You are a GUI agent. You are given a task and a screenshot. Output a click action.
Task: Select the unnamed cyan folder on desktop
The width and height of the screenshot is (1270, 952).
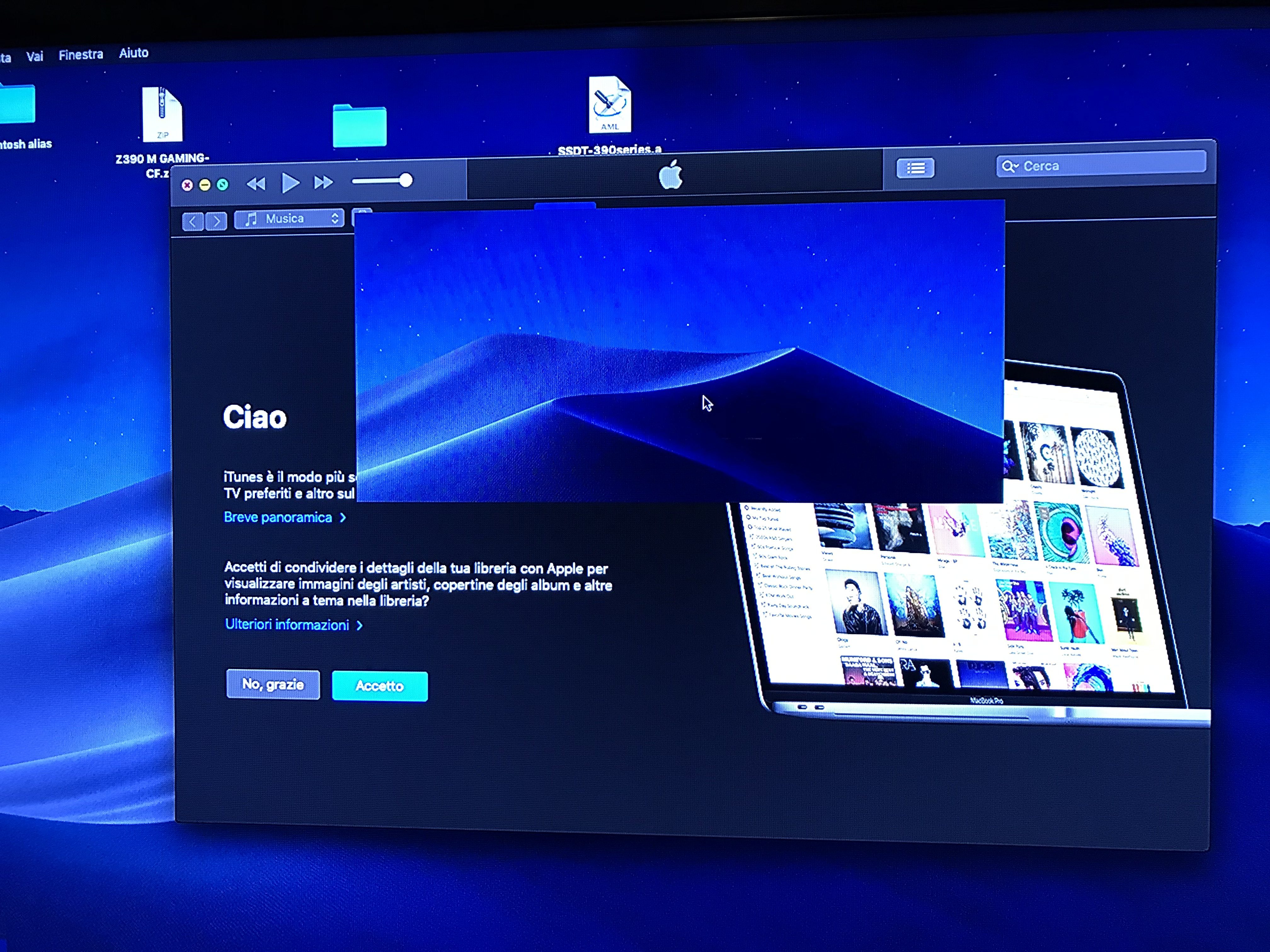point(359,125)
